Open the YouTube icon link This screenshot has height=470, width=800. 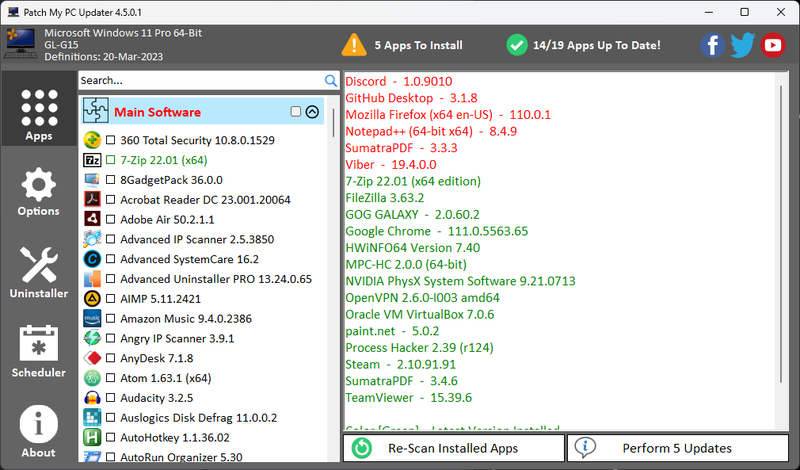point(772,45)
